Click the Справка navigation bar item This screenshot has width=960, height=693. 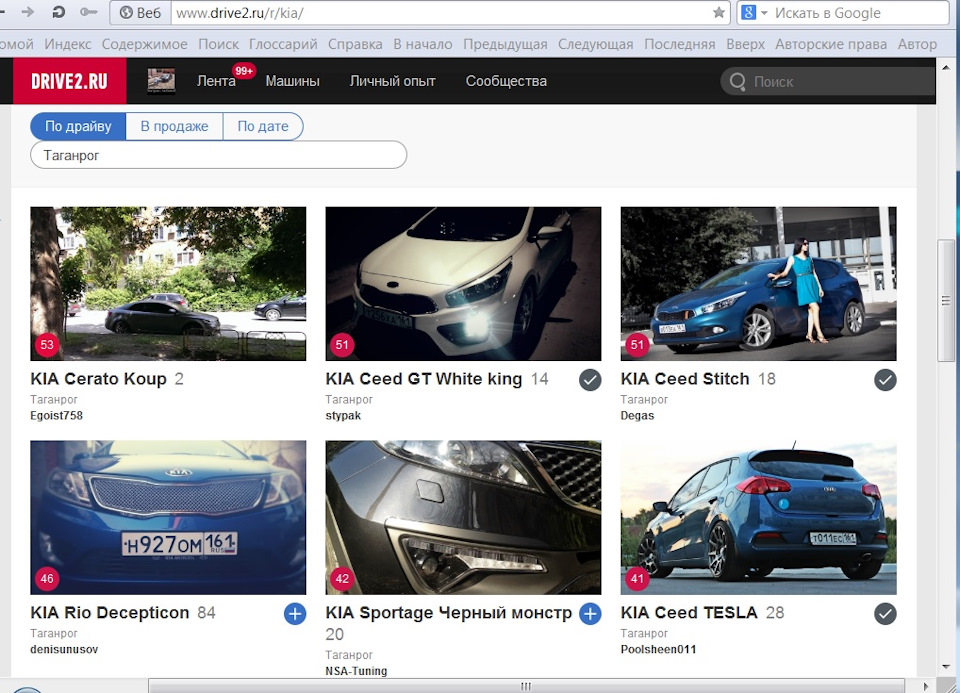[355, 44]
